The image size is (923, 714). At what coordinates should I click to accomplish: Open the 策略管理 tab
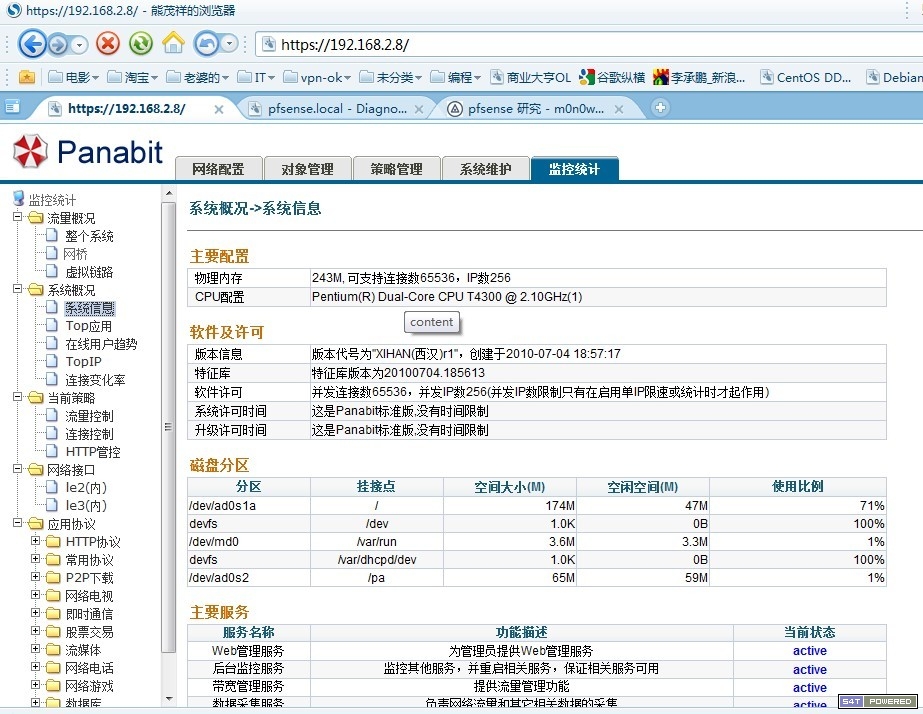(396, 169)
